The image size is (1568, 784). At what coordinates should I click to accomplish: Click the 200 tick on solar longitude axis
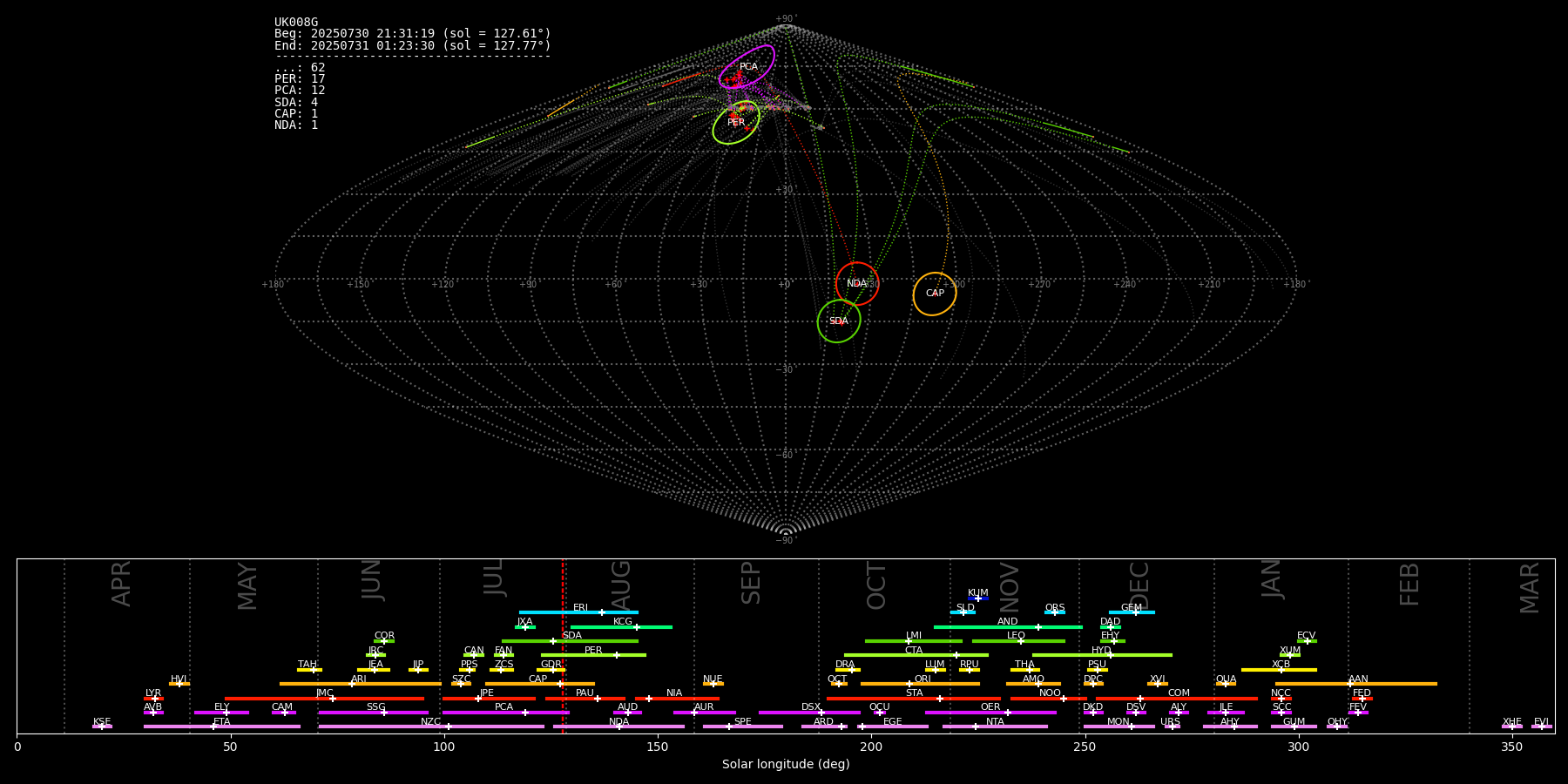pos(871,747)
